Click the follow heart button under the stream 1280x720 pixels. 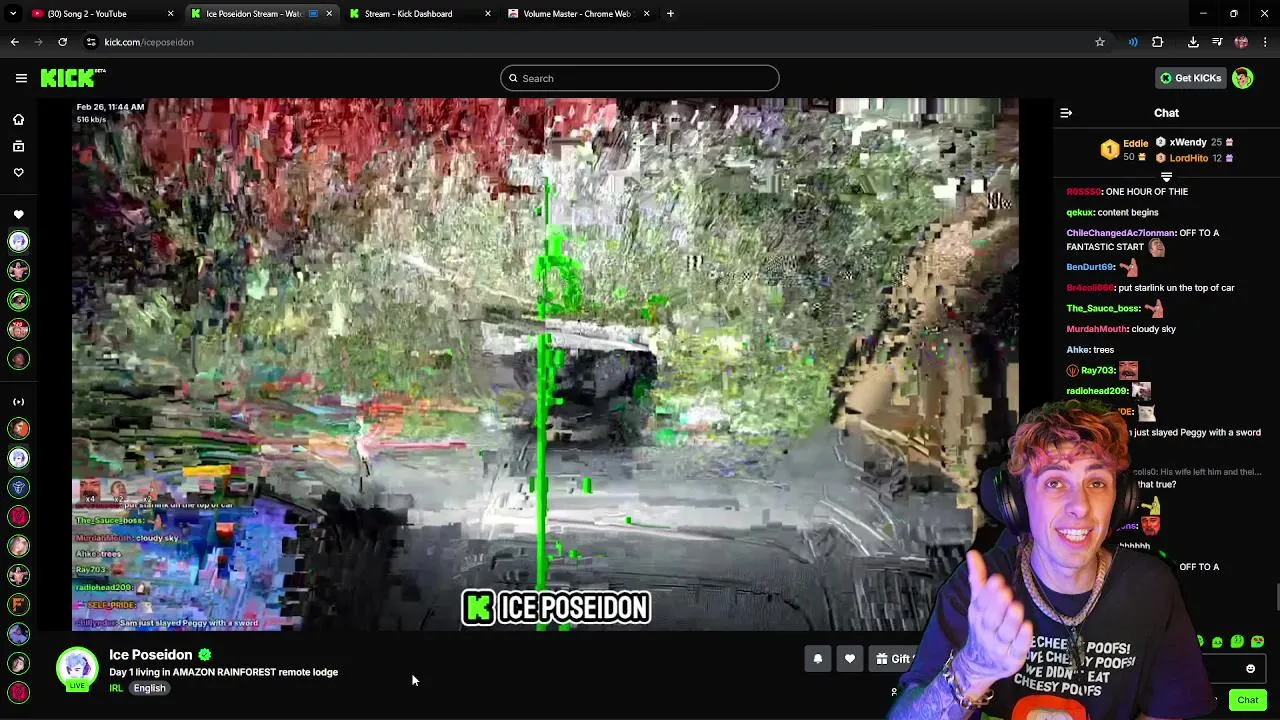849,659
